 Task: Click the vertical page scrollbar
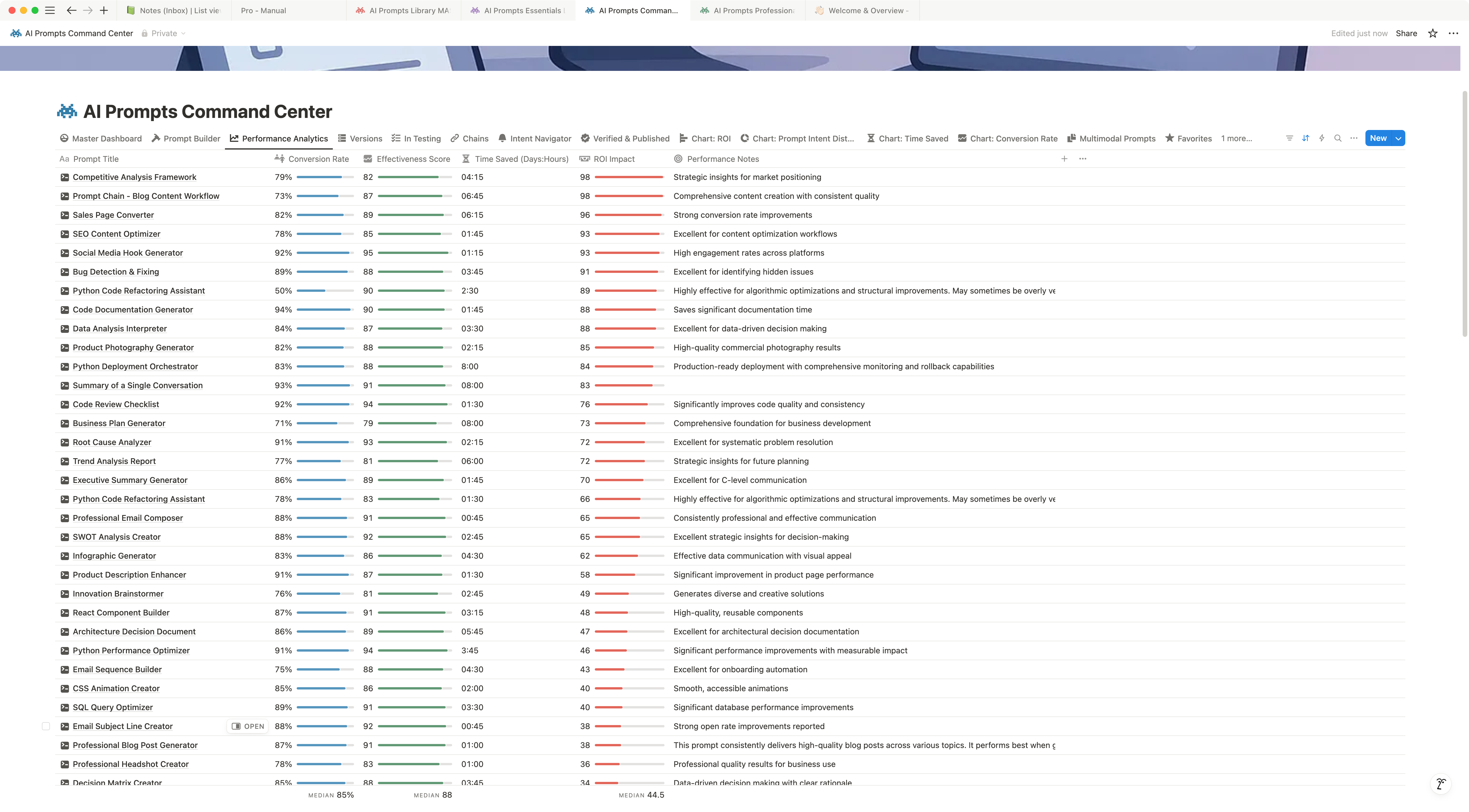[1465, 214]
